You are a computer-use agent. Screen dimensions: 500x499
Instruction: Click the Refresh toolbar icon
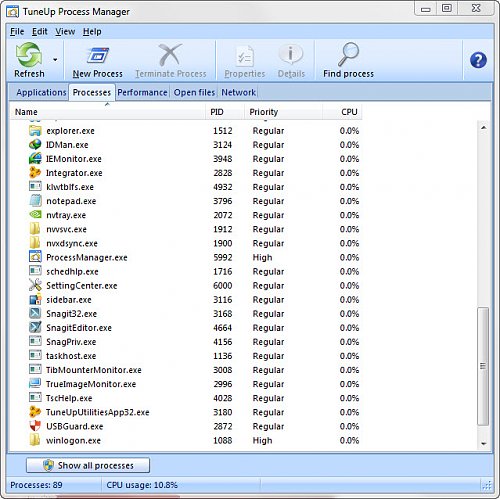29,55
